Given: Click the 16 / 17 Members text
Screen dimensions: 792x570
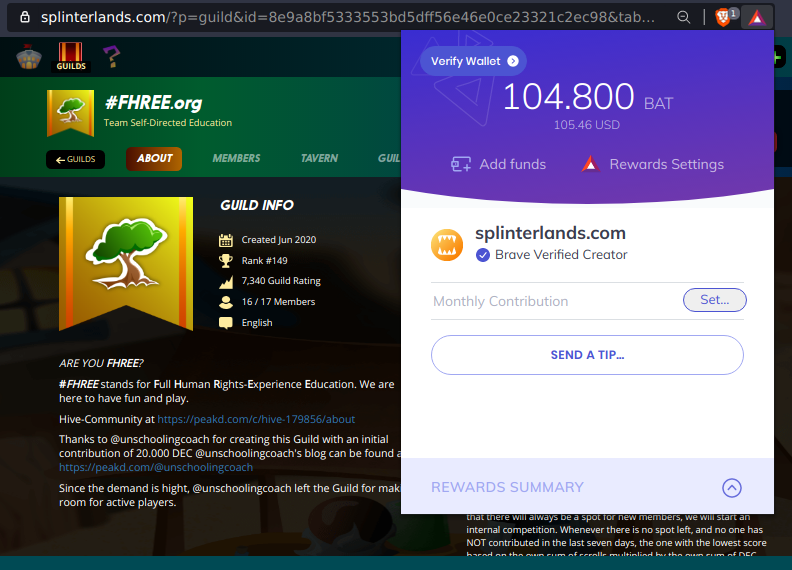Looking at the screenshot, I should click(x=278, y=302).
